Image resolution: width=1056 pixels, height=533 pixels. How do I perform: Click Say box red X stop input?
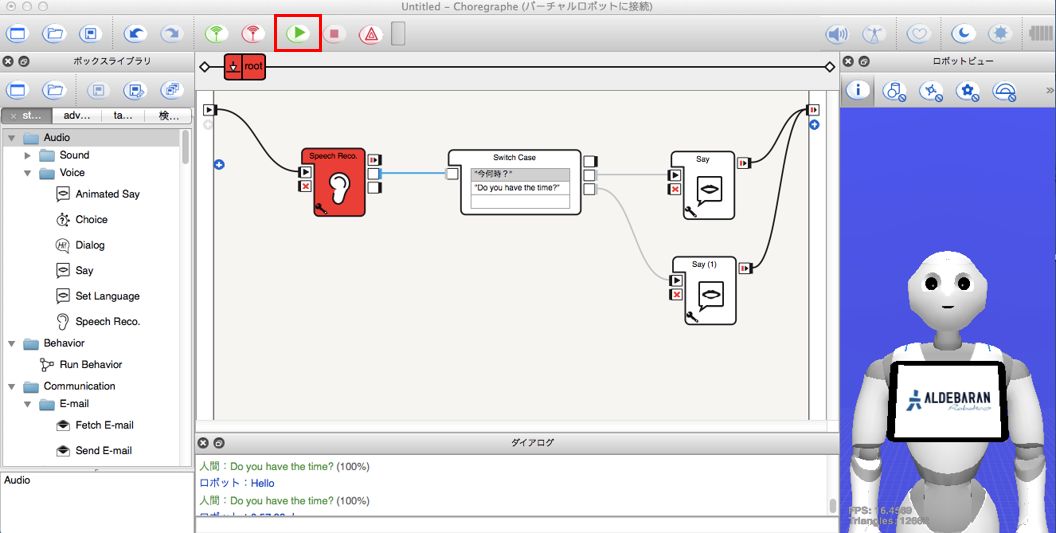(675, 189)
